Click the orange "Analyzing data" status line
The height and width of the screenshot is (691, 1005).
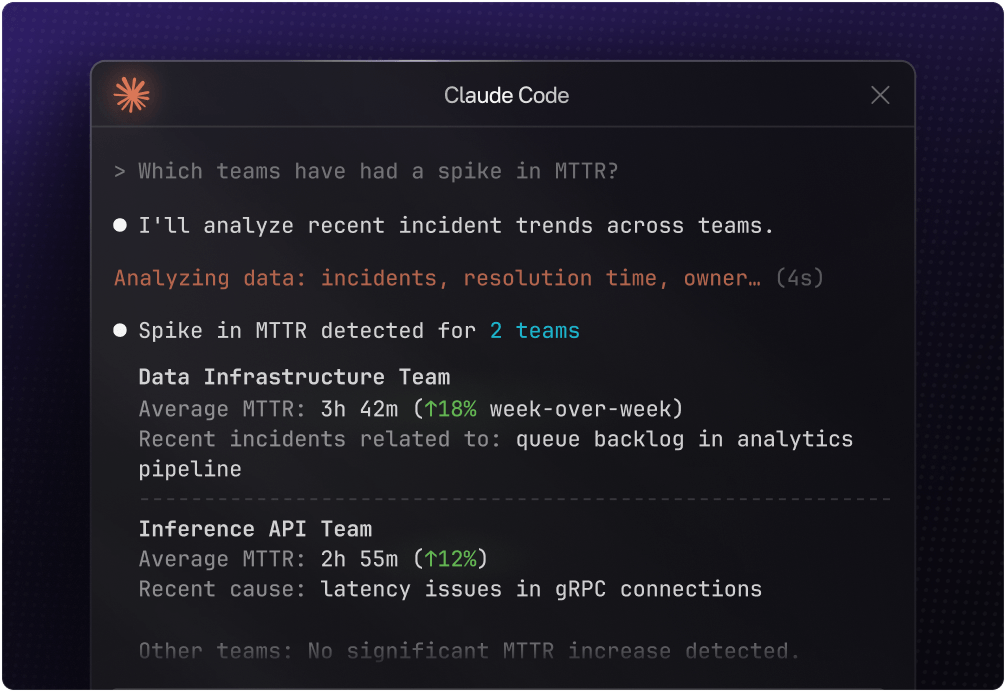[x=437, y=278]
